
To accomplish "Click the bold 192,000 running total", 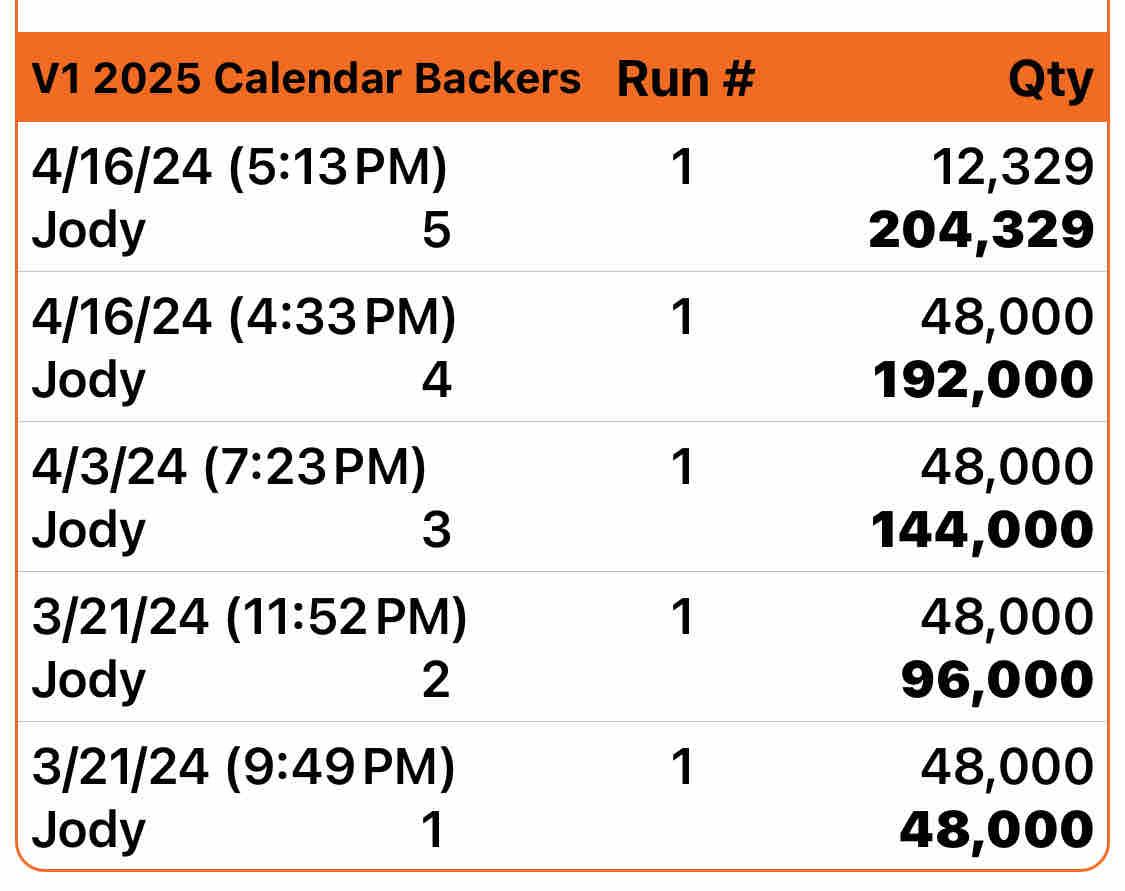I will click(983, 380).
